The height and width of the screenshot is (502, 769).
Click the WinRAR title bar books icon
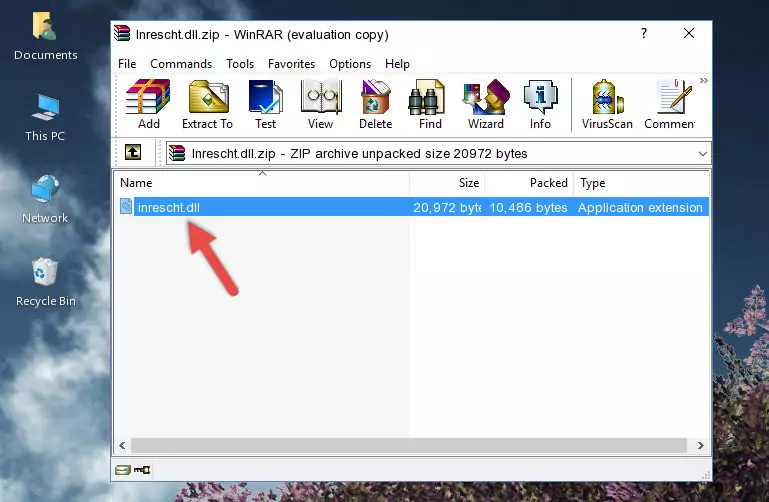pyautogui.click(x=122, y=33)
